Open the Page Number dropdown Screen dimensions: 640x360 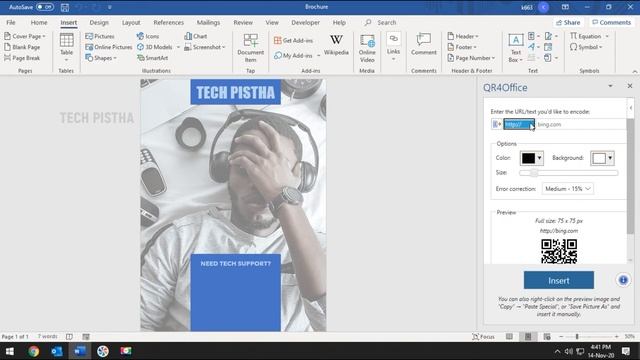[x=471, y=58]
